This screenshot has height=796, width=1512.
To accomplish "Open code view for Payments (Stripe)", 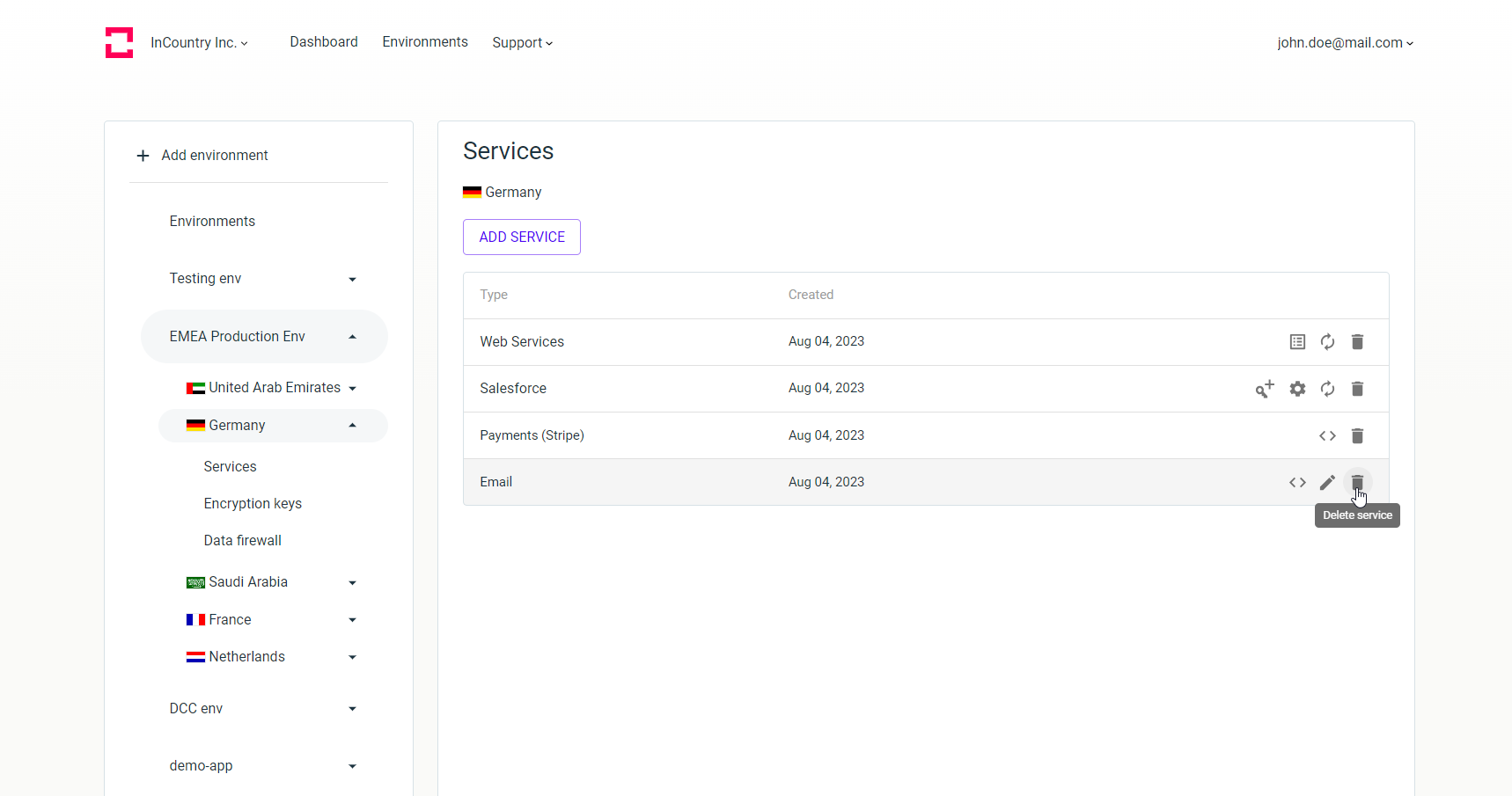I will click(1327, 435).
